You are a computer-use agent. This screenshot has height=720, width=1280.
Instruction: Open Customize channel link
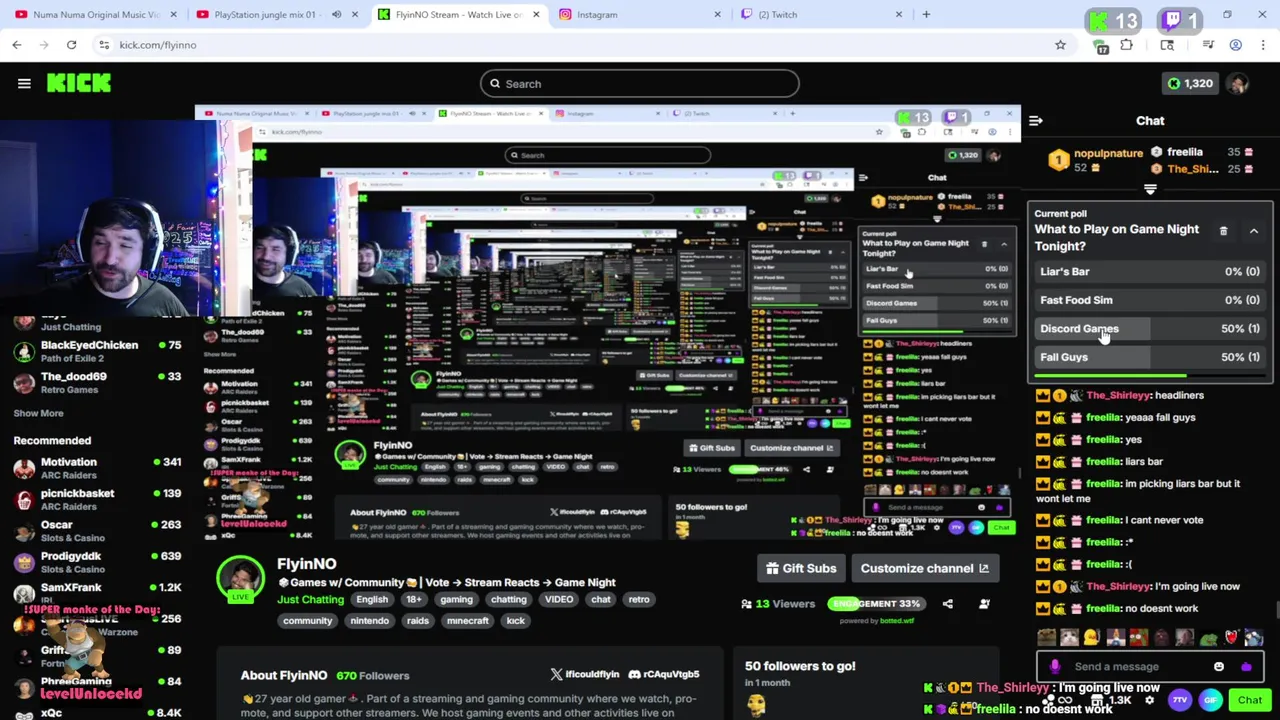[x=924, y=569]
